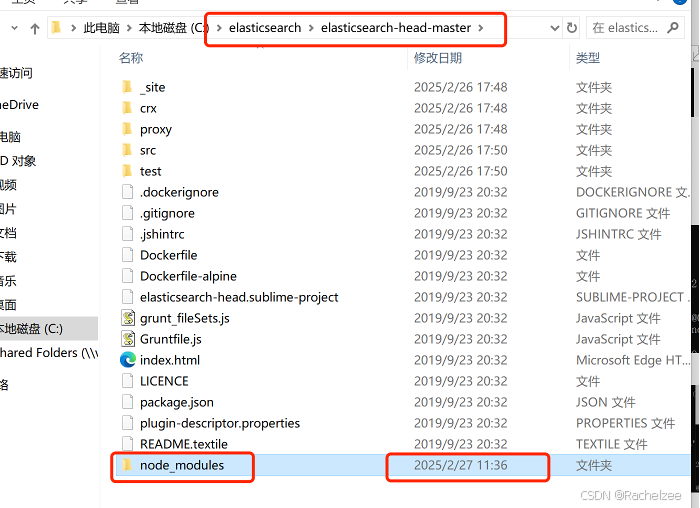Viewport: 700px width, 508px height.
Task: Select the src folder icon
Action: tap(127, 150)
